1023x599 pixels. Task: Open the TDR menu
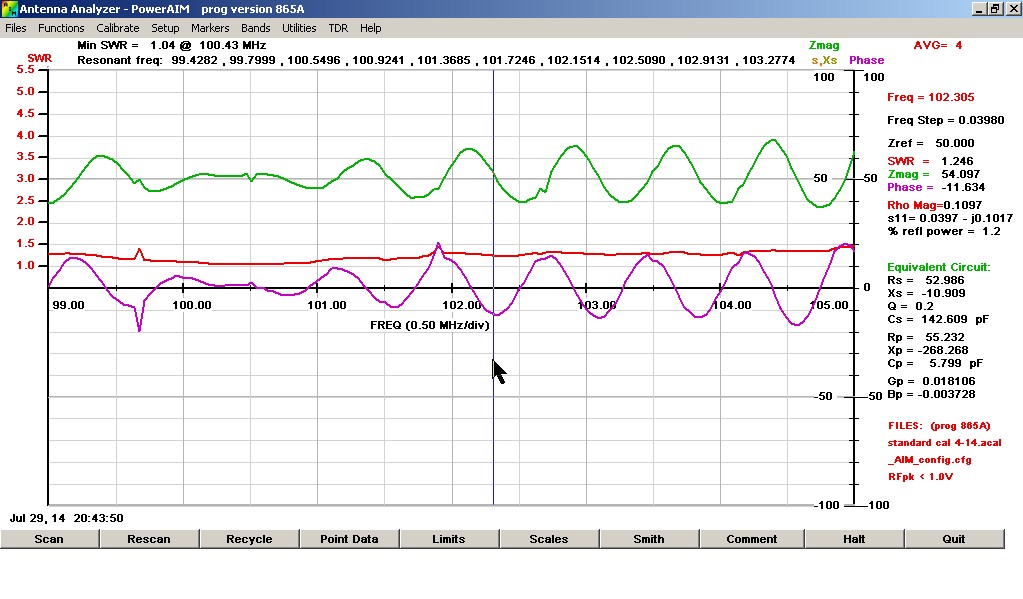click(338, 28)
